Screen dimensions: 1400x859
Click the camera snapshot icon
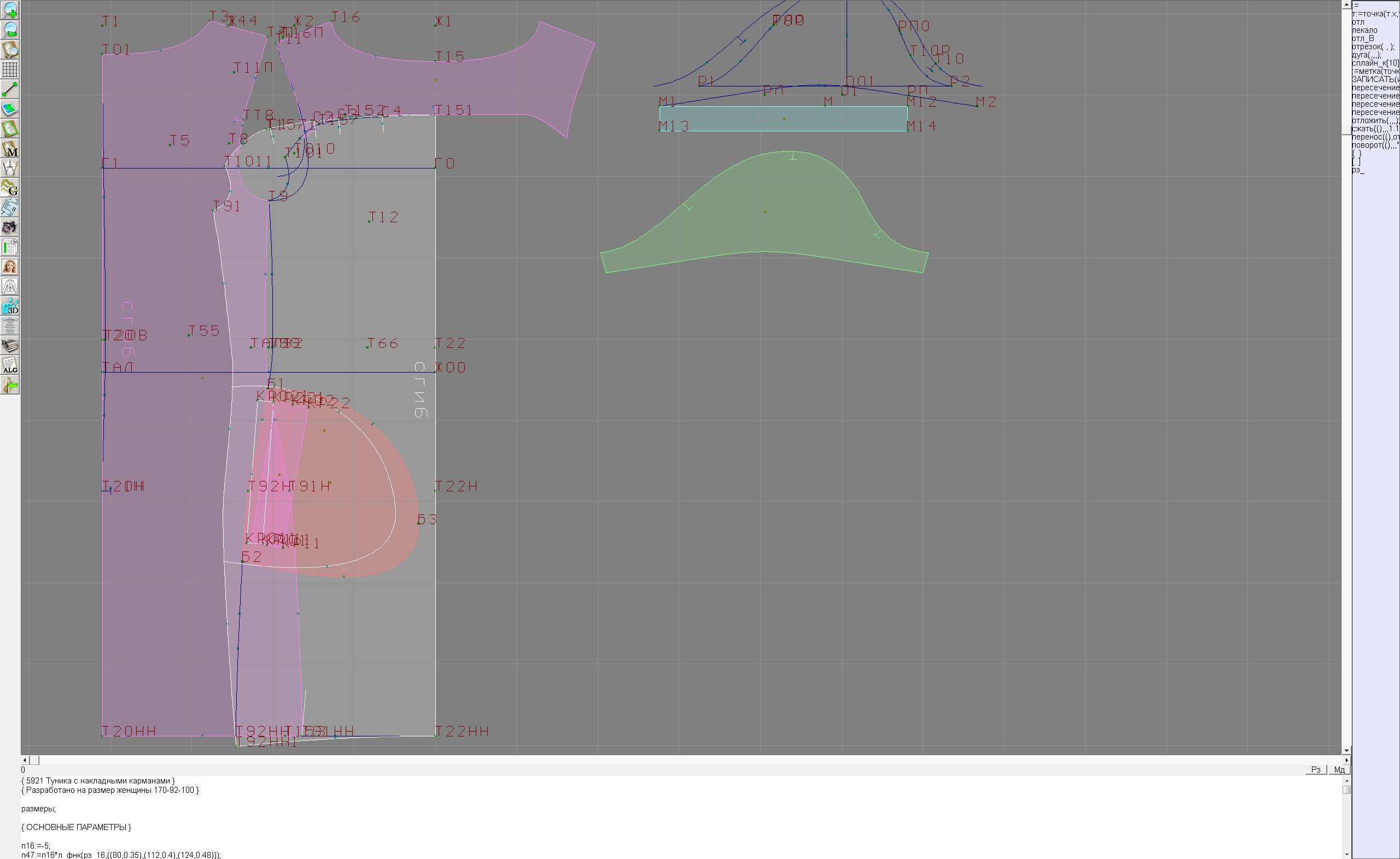coord(10,228)
